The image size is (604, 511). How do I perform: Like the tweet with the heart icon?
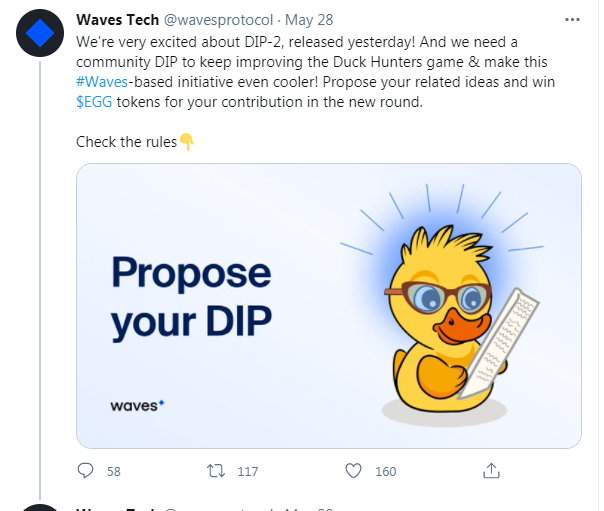point(352,471)
